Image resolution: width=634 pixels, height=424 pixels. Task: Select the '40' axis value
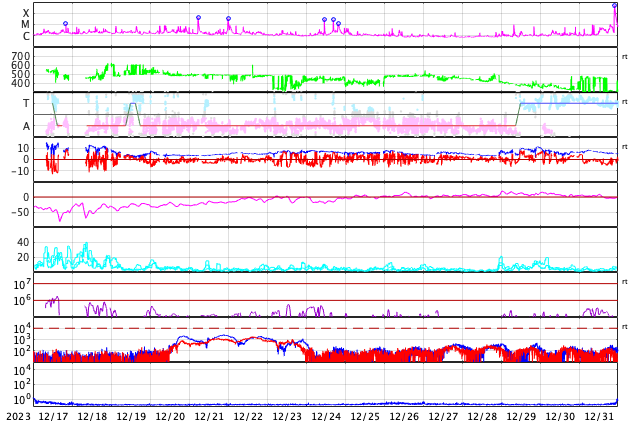coord(23,242)
